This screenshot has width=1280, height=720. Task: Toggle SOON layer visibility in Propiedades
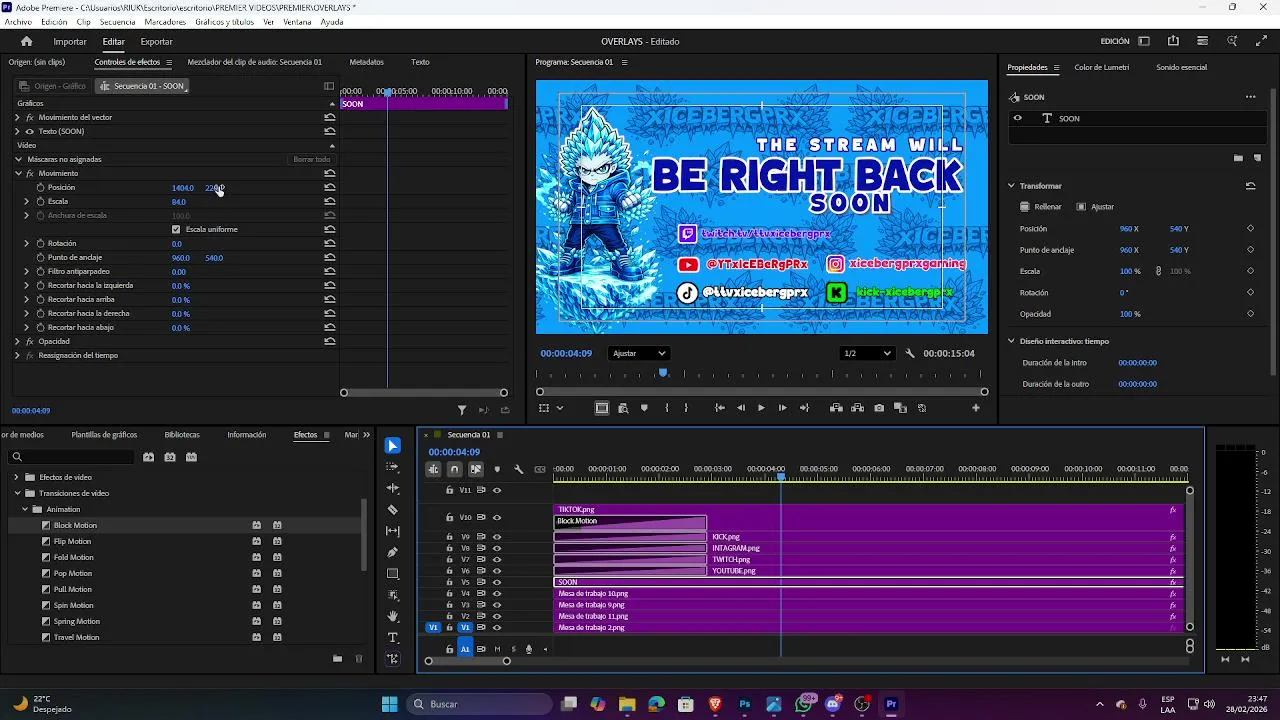[1018, 118]
